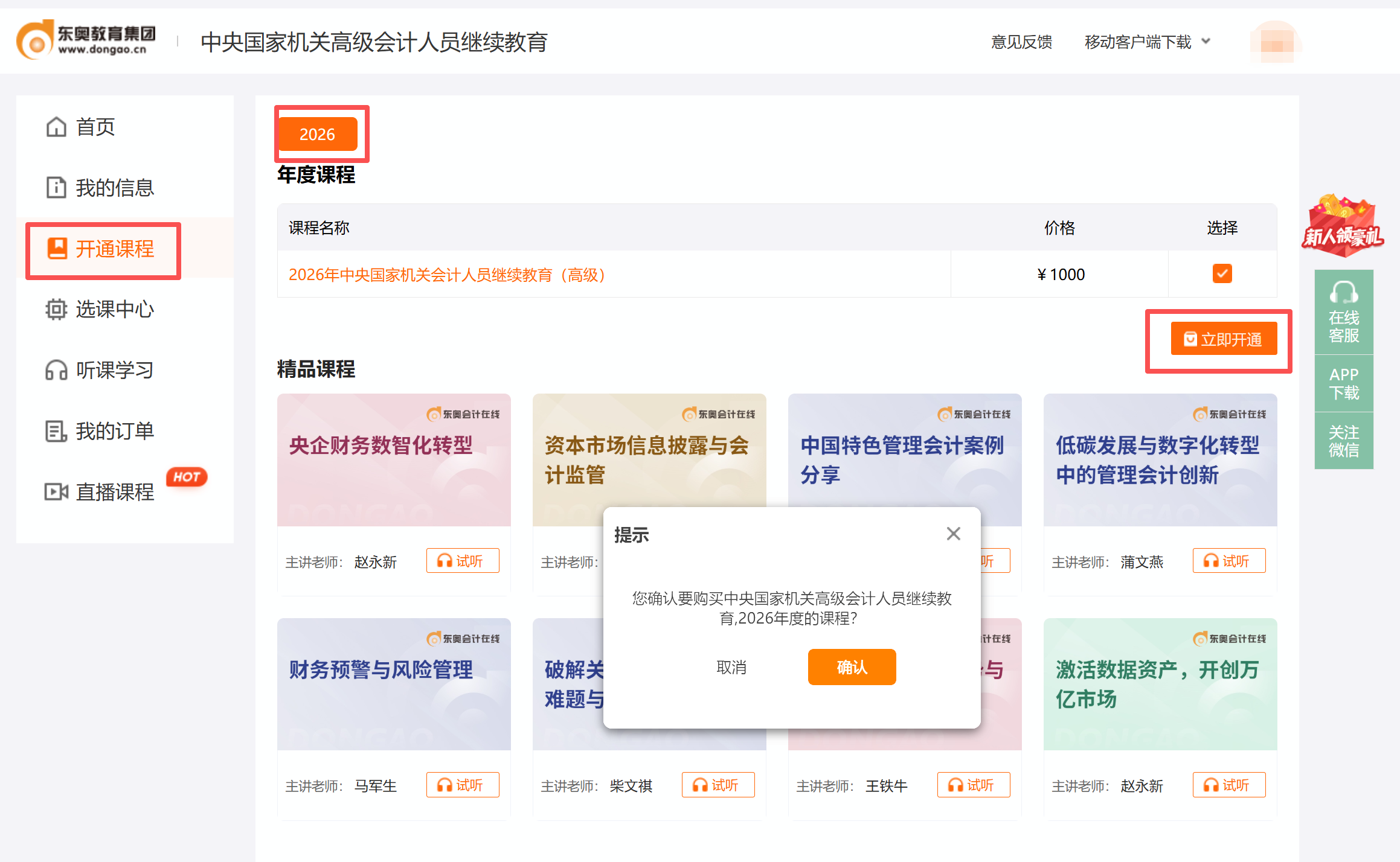Close the purchase confirmation dialog
This screenshot has height=862, width=1400.
(x=953, y=534)
